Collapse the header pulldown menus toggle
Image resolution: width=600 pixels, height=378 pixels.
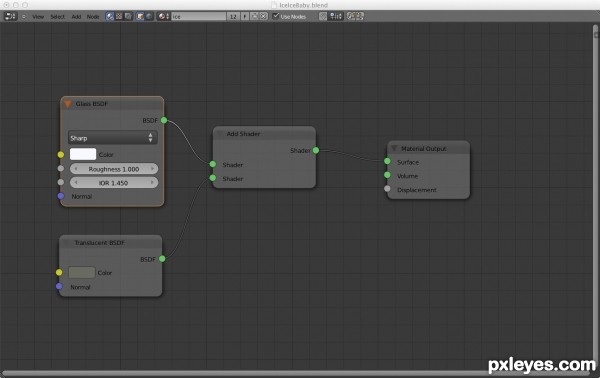point(24,16)
